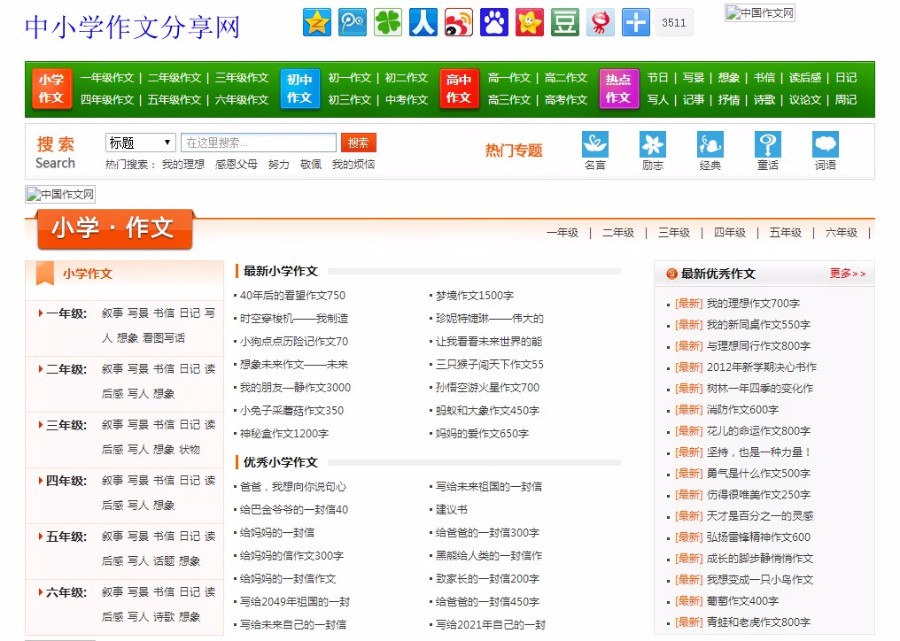Click the orange 搜索 search button
This screenshot has width=900, height=641.
pyautogui.click(x=358, y=142)
